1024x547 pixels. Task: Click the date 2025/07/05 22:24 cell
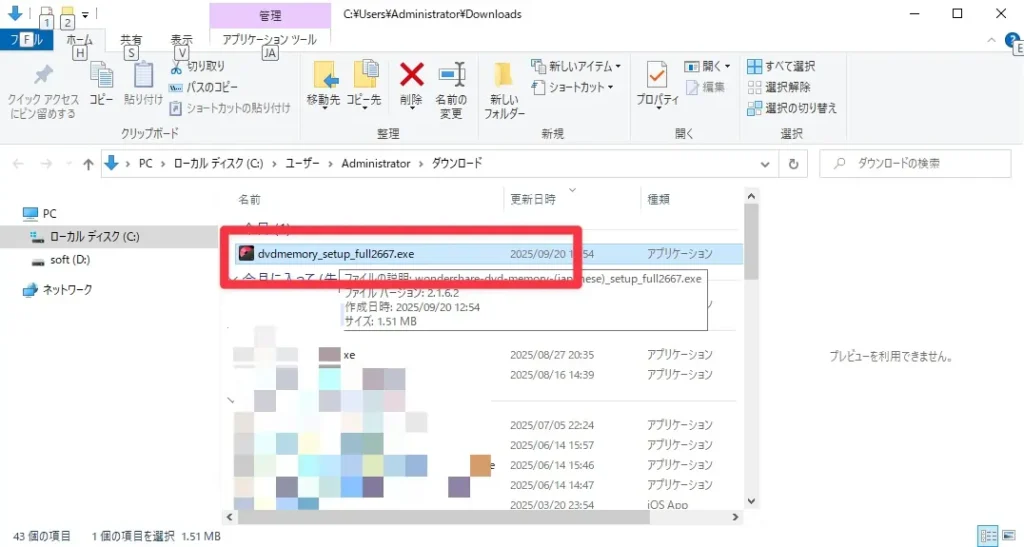pos(552,425)
